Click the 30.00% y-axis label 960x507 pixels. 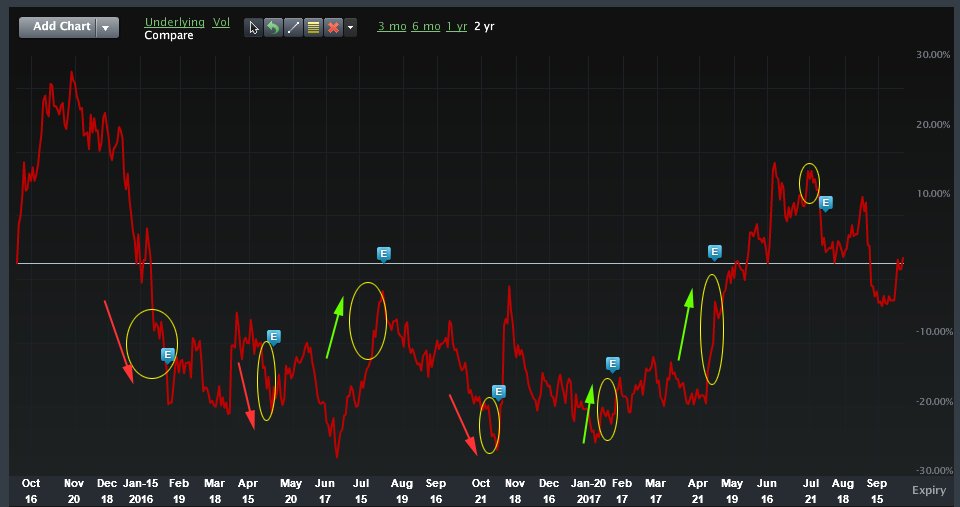pyautogui.click(x=933, y=54)
